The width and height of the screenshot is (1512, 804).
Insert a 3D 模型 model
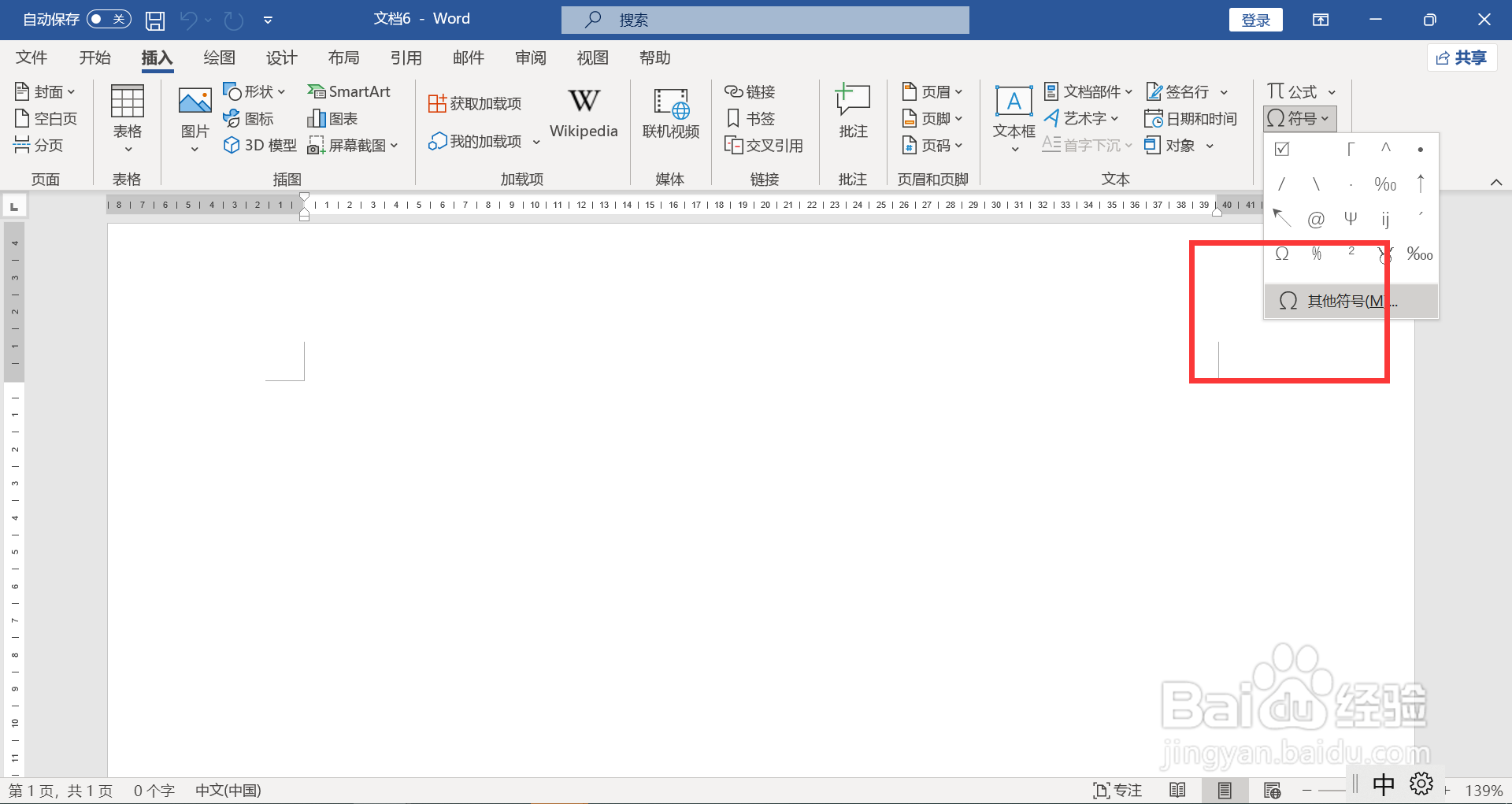pyautogui.click(x=260, y=145)
